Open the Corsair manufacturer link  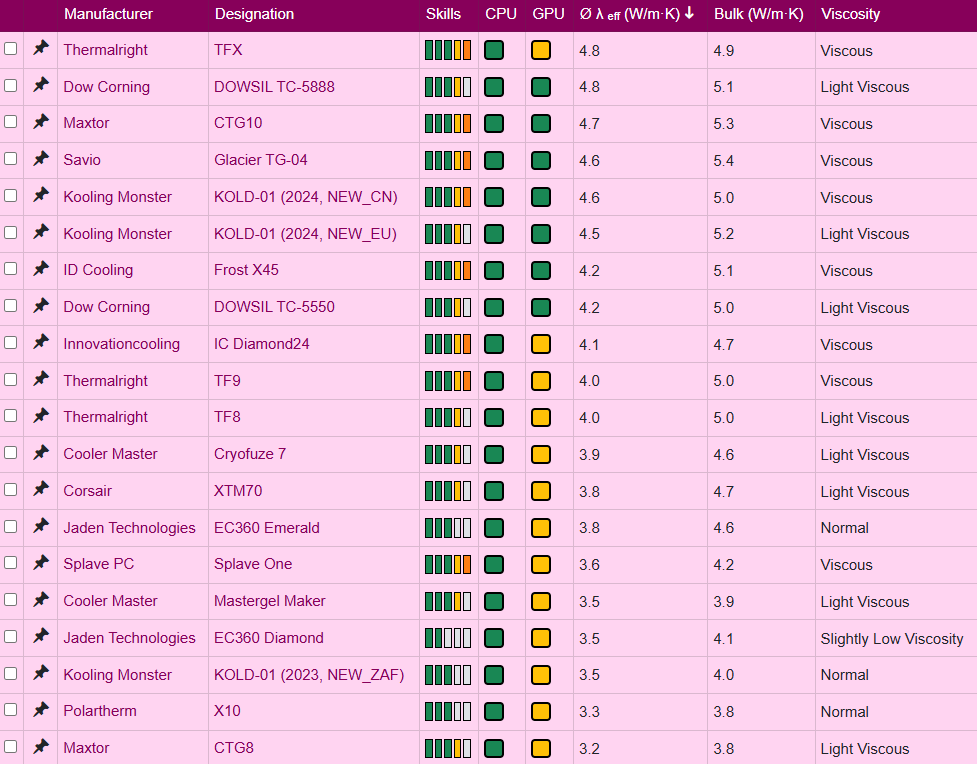(87, 491)
